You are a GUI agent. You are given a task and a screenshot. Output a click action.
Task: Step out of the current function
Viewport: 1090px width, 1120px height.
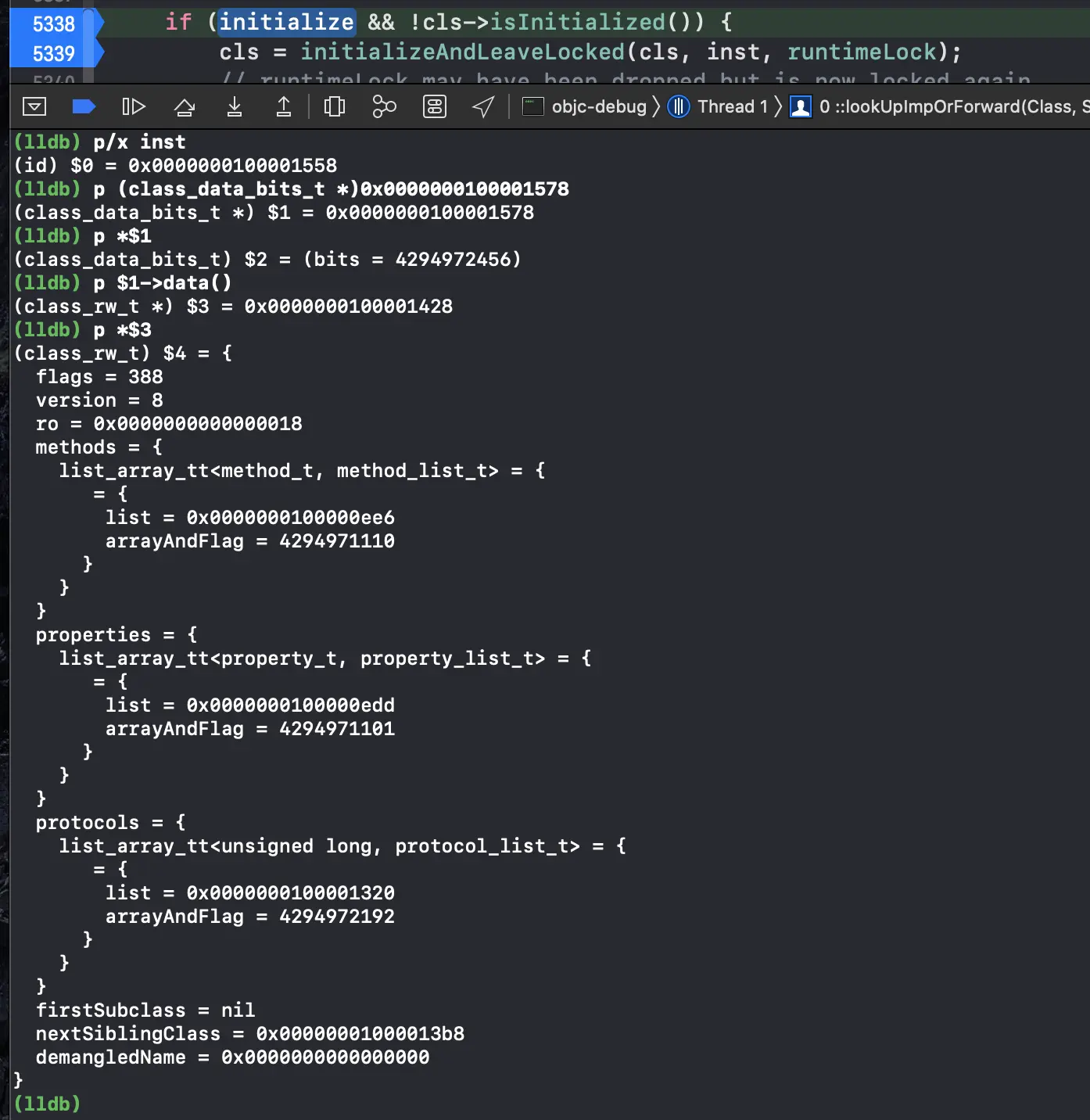(284, 106)
